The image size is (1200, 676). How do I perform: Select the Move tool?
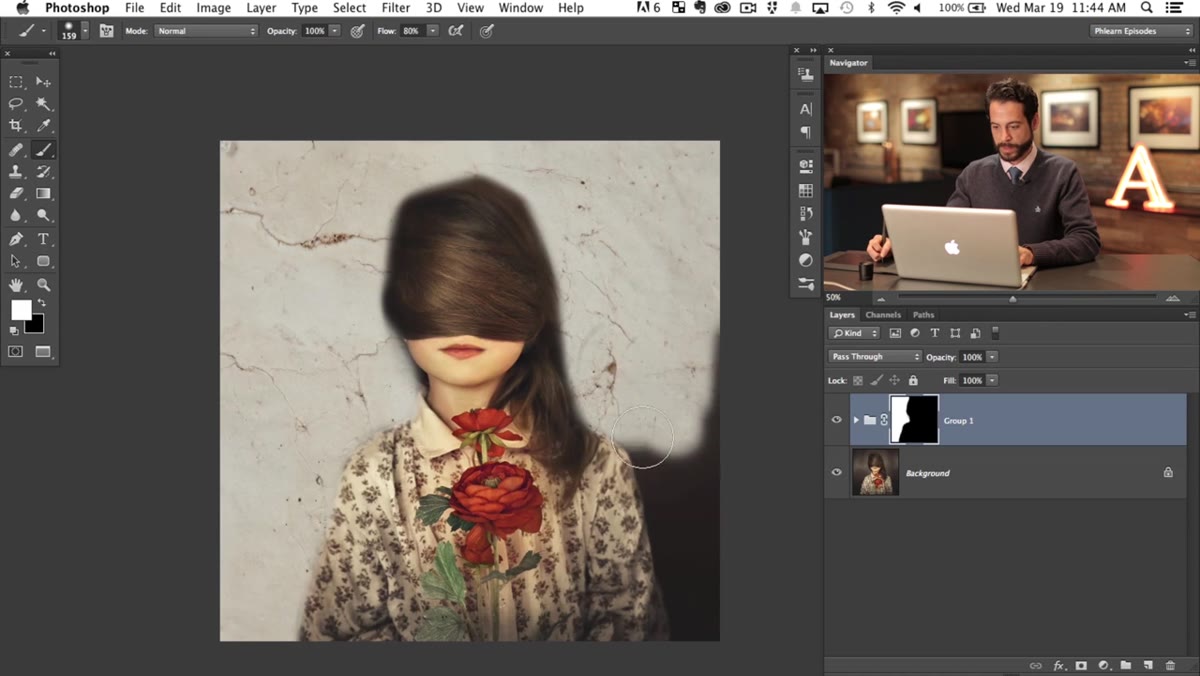click(x=43, y=82)
